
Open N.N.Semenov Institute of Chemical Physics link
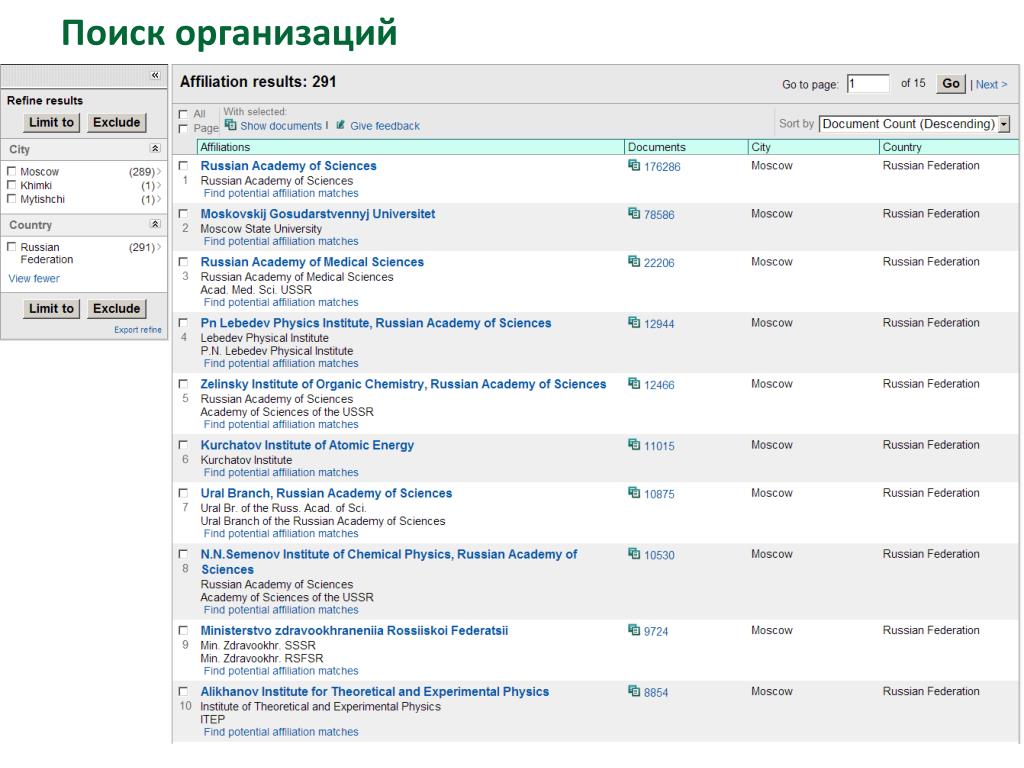point(389,562)
